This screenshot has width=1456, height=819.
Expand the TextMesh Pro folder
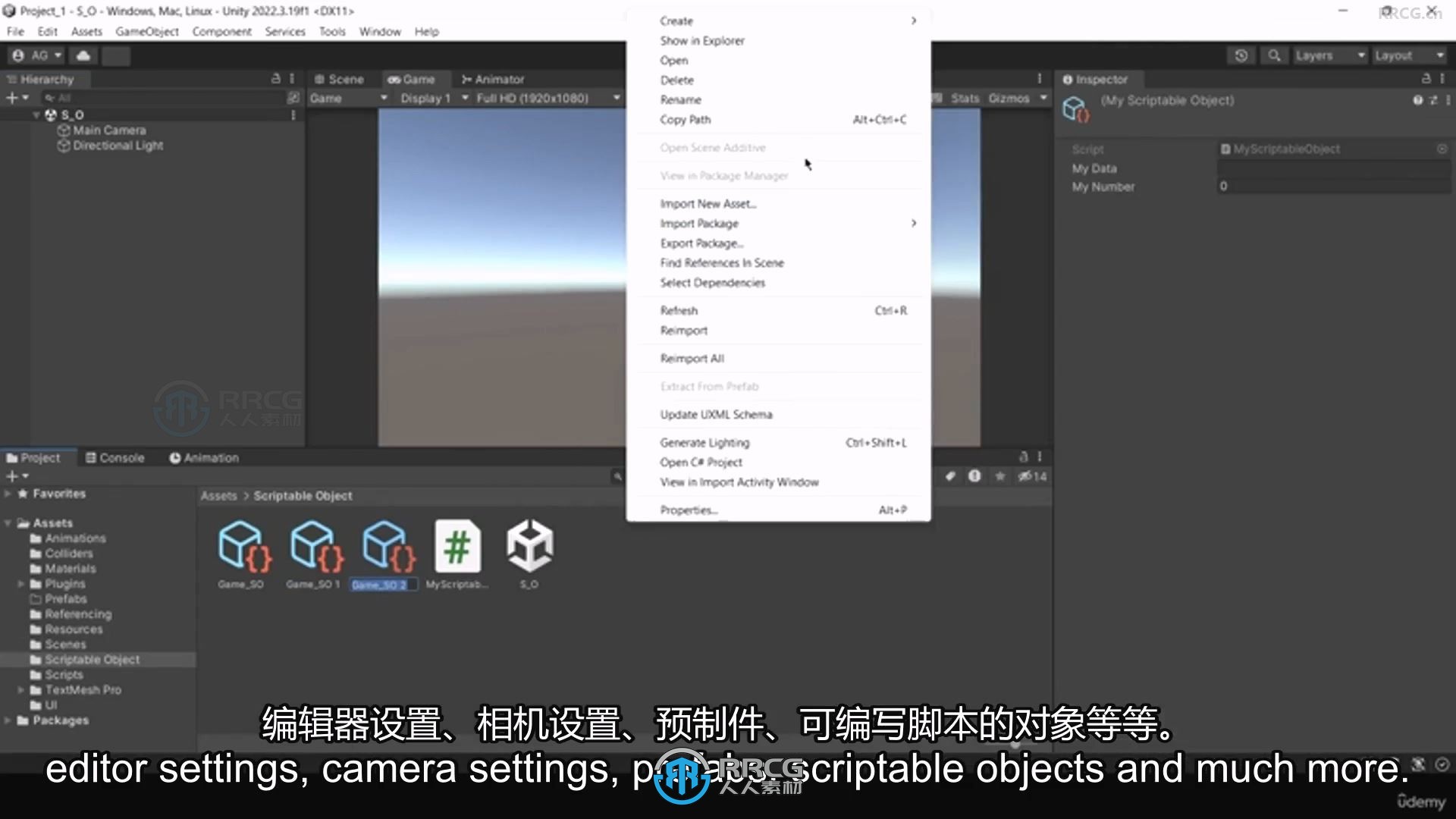pyautogui.click(x=21, y=690)
